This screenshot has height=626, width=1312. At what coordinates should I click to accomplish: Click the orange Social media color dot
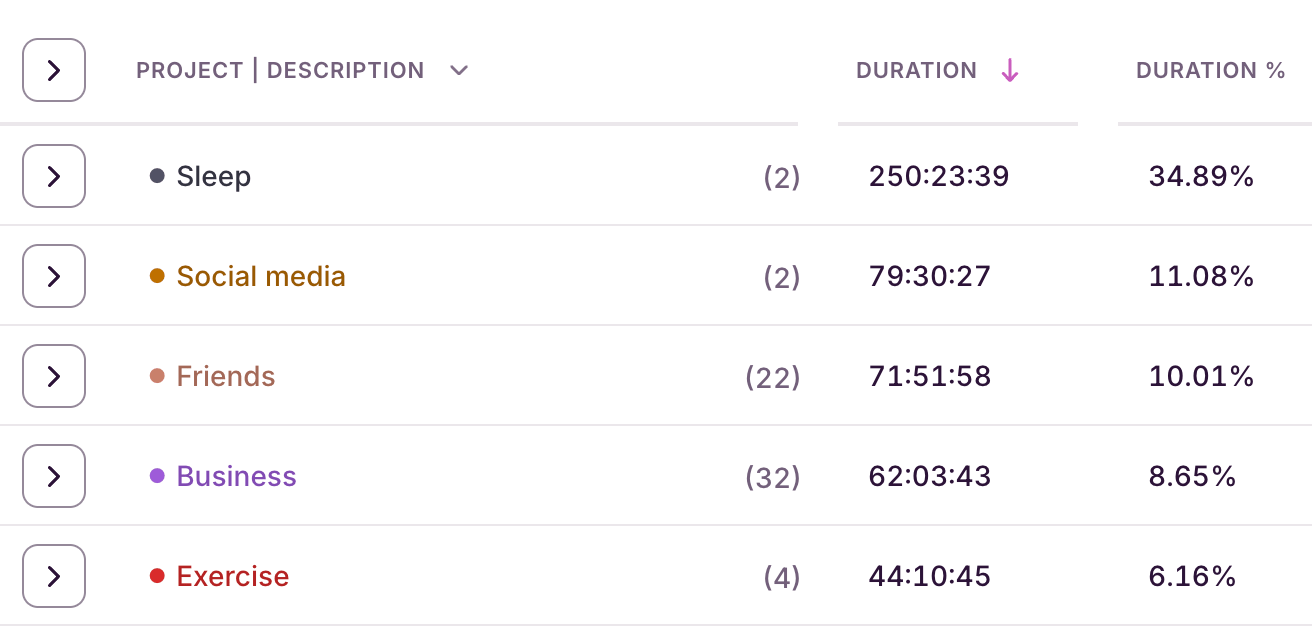pos(157,276)
